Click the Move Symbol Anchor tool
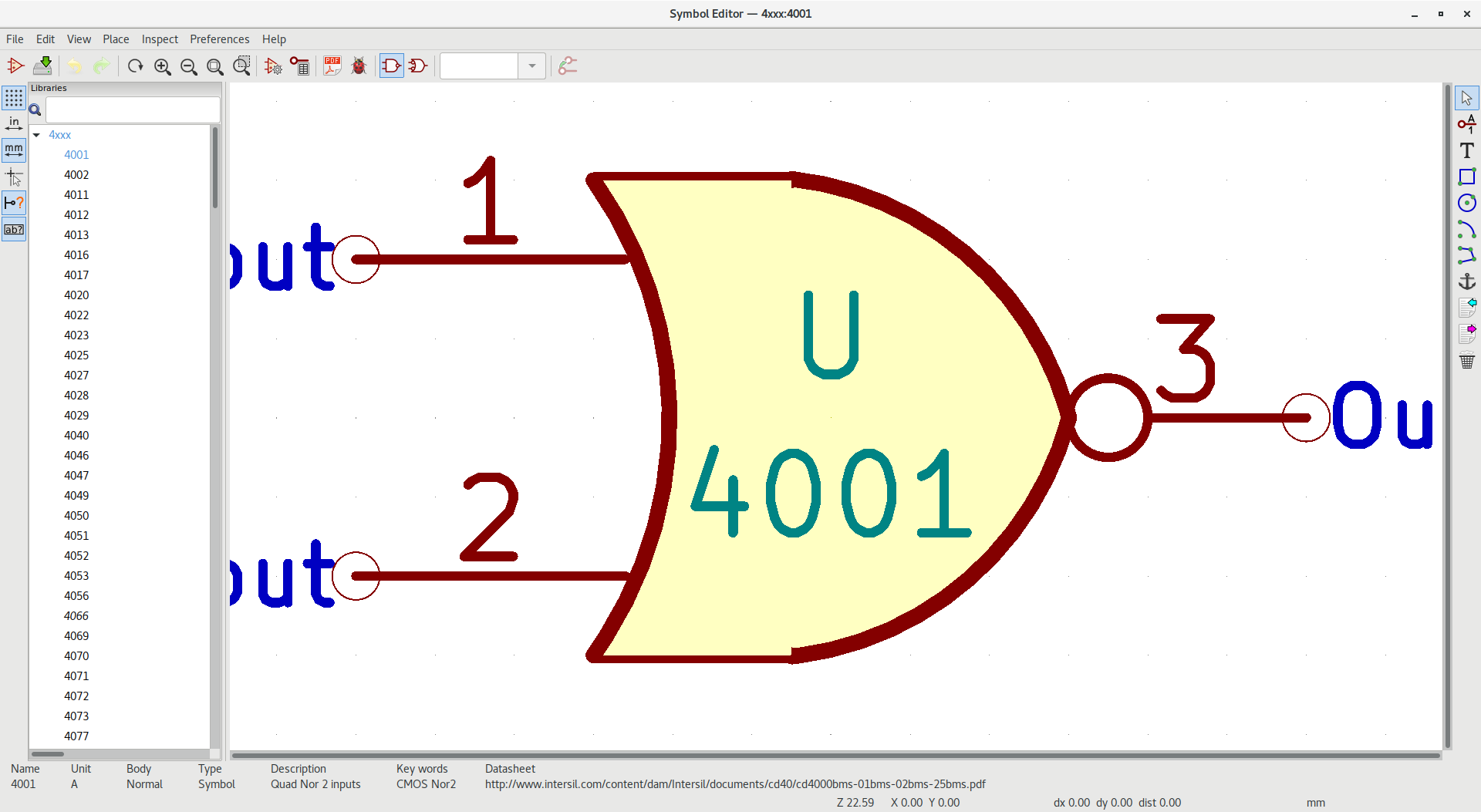 (1466, 281)
